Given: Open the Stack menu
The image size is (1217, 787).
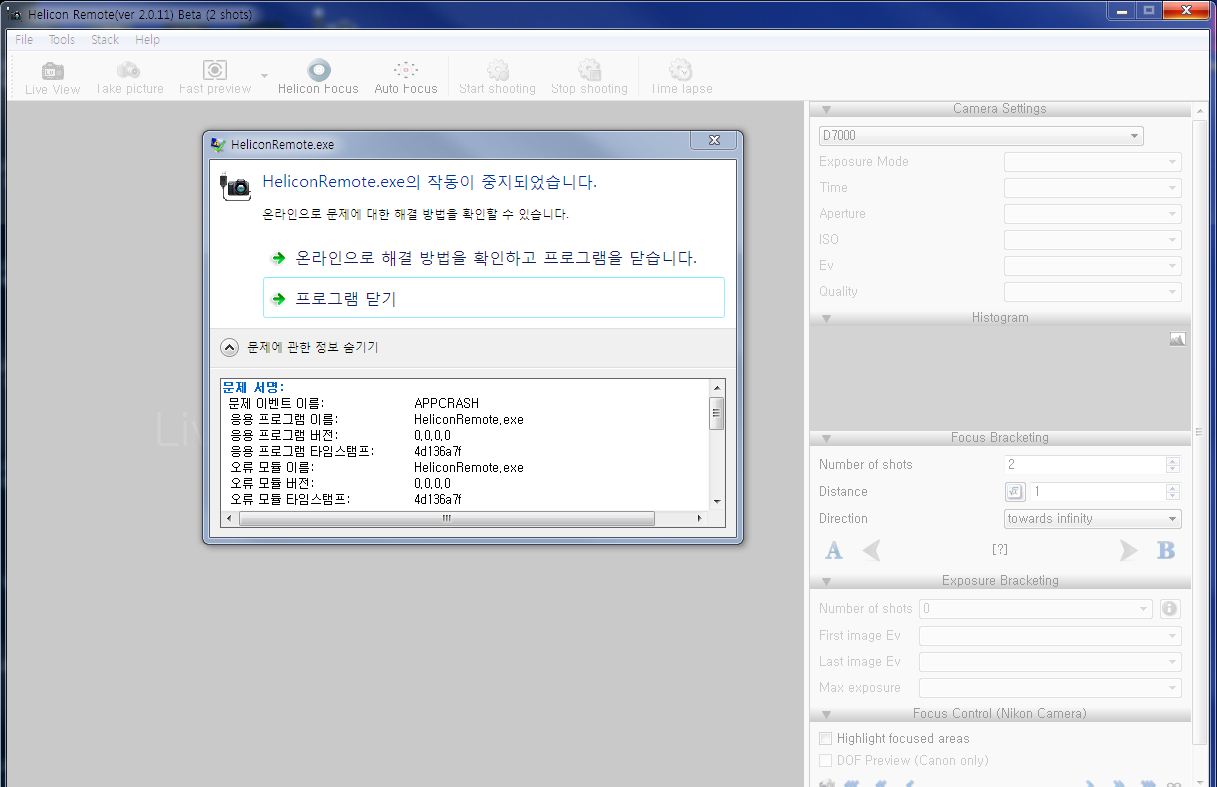Looking at the screenshot, I should (105, 40).
